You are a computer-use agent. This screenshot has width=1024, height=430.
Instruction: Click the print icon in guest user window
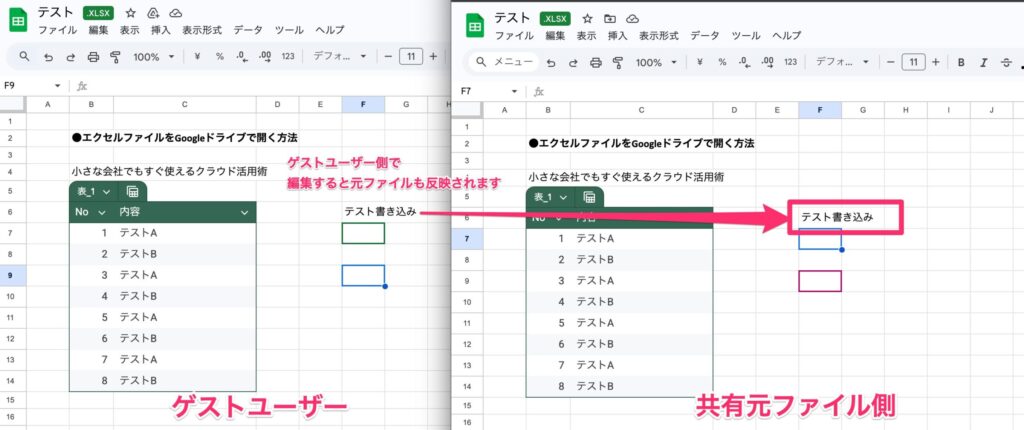[x=92, y=57]
